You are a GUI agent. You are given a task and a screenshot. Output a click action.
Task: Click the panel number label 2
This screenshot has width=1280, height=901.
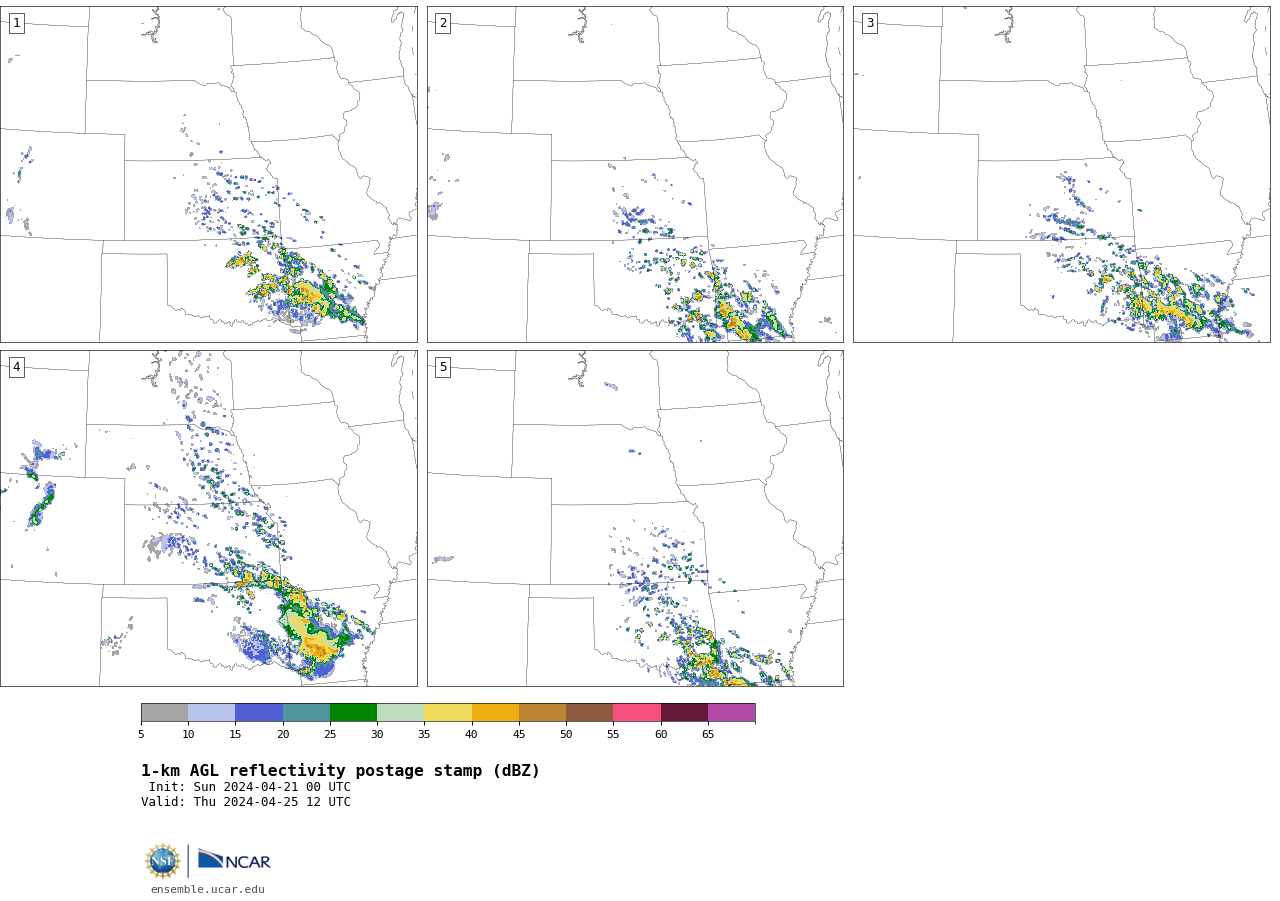(443, 23)
